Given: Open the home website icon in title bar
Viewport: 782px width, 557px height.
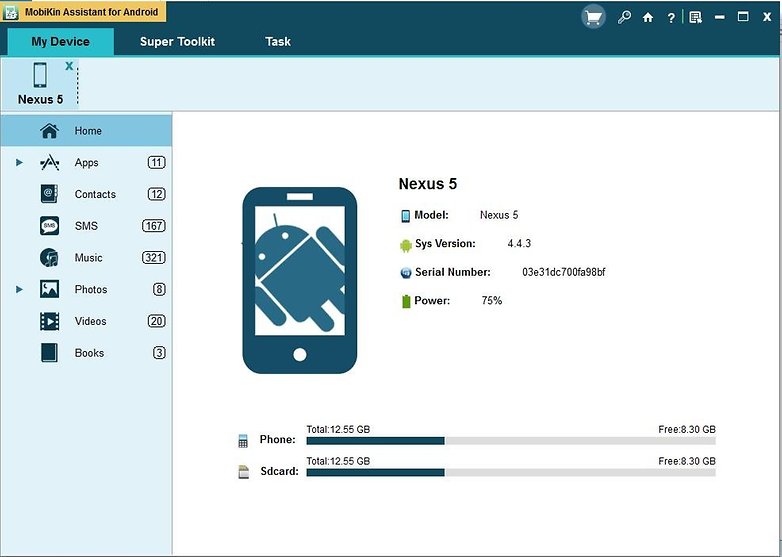Looking at the screenshot, I should click(x=647, y=17).
